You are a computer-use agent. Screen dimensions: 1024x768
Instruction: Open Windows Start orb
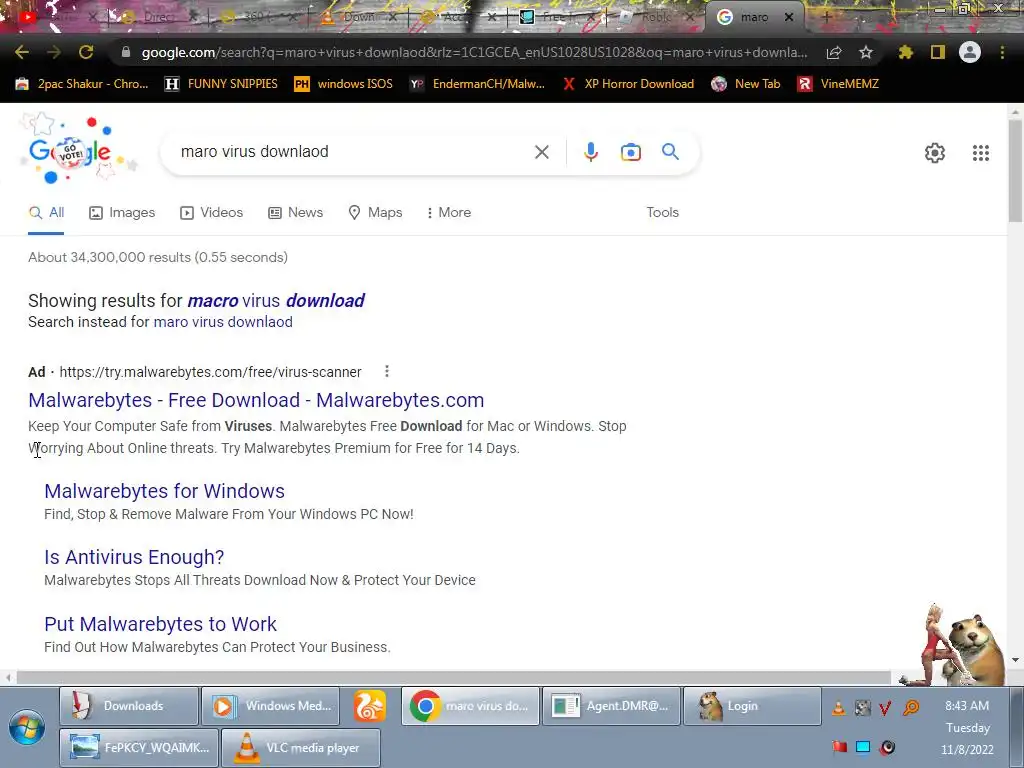pos(27,728)
